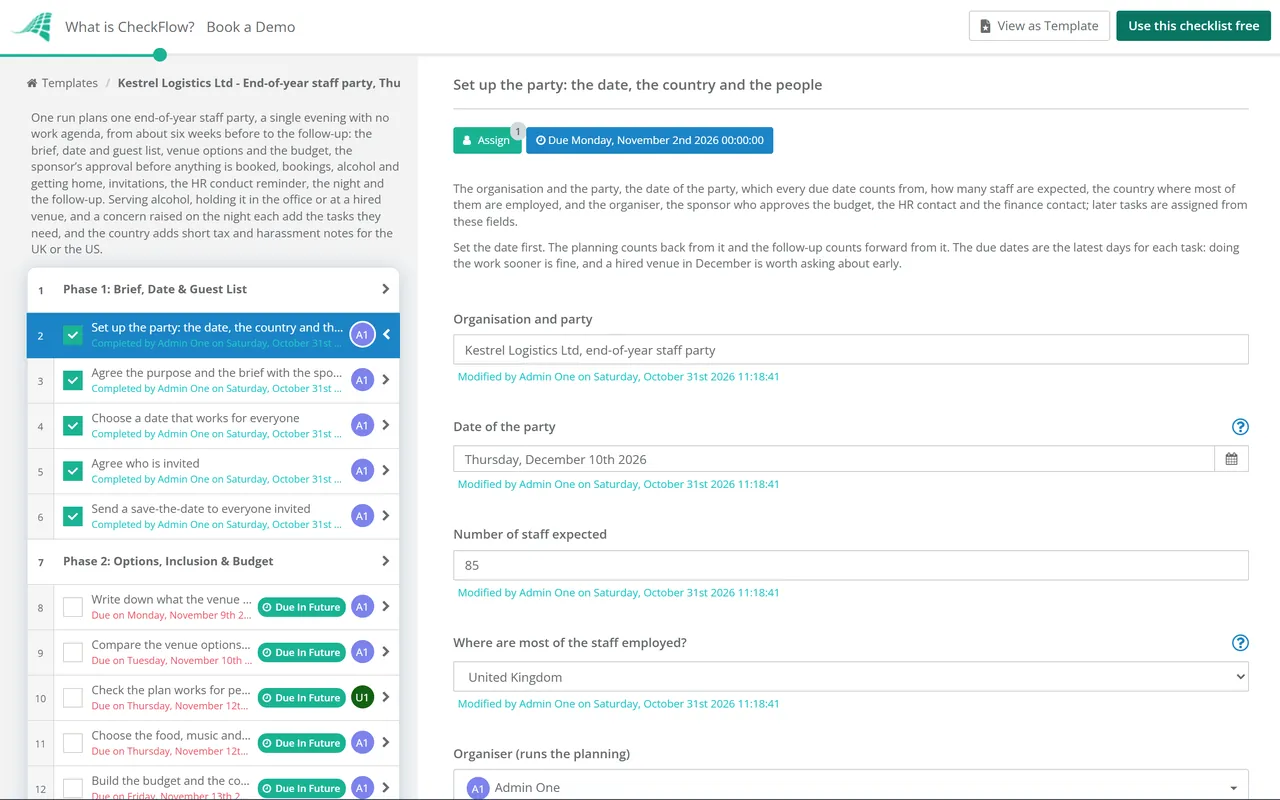Click the A1 avatar on task 8
This screenshot has width=1280, height=800.
tap(362, 606)
